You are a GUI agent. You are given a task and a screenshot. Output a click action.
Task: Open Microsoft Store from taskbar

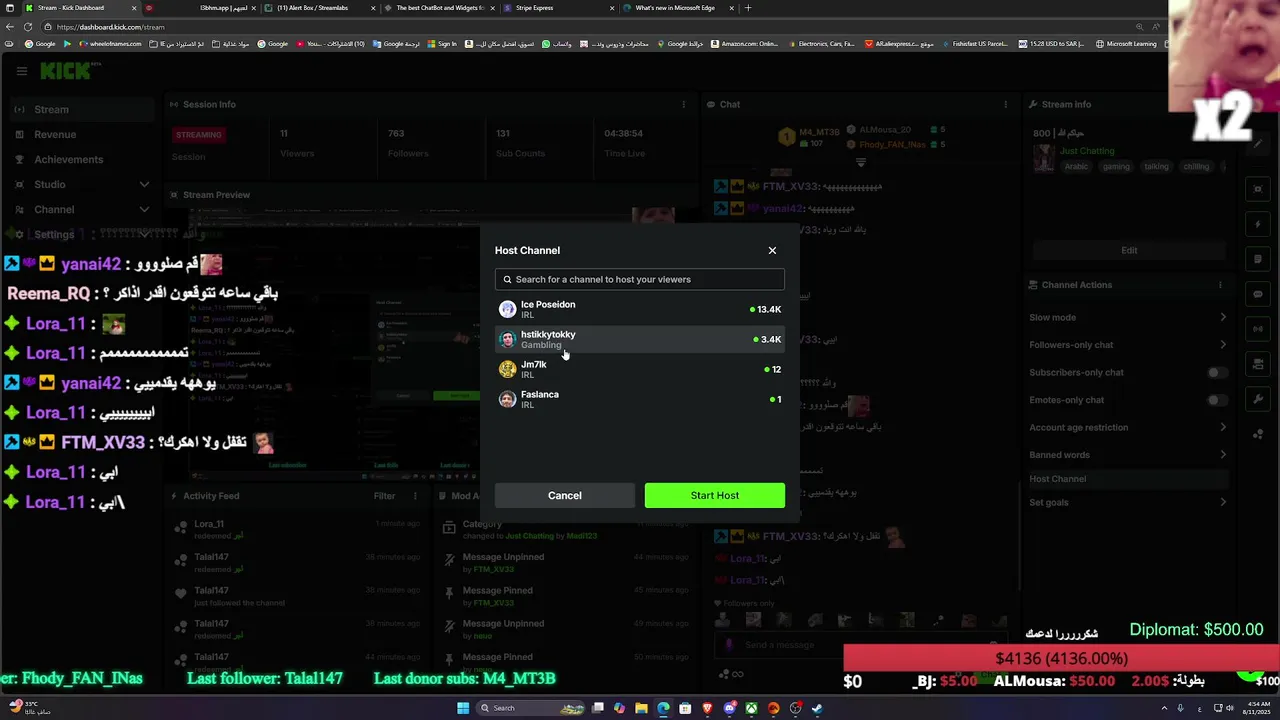[685, 708]
